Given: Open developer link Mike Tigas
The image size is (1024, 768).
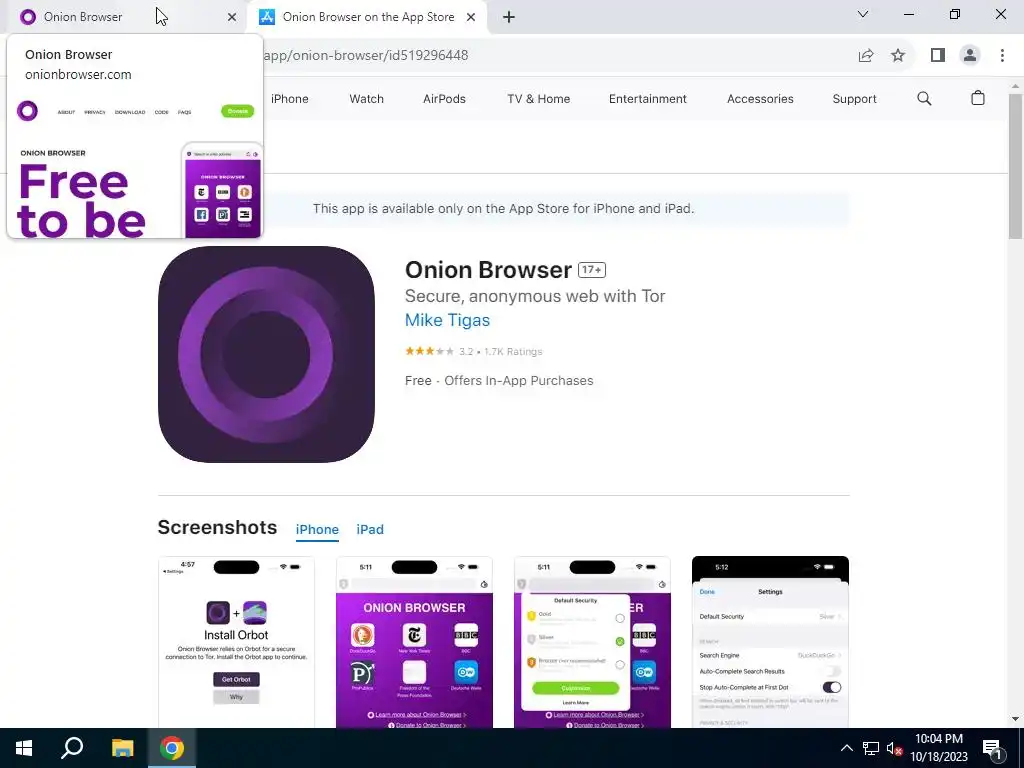Looking at the screenshot, I should pos(447,320).
